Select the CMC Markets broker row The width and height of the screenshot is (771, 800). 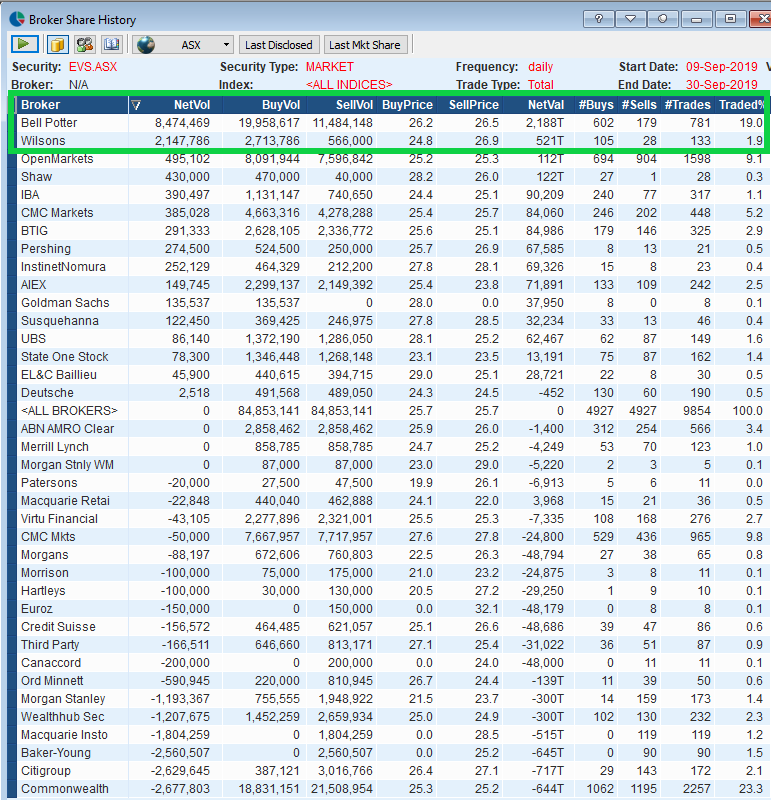[391, 213]
